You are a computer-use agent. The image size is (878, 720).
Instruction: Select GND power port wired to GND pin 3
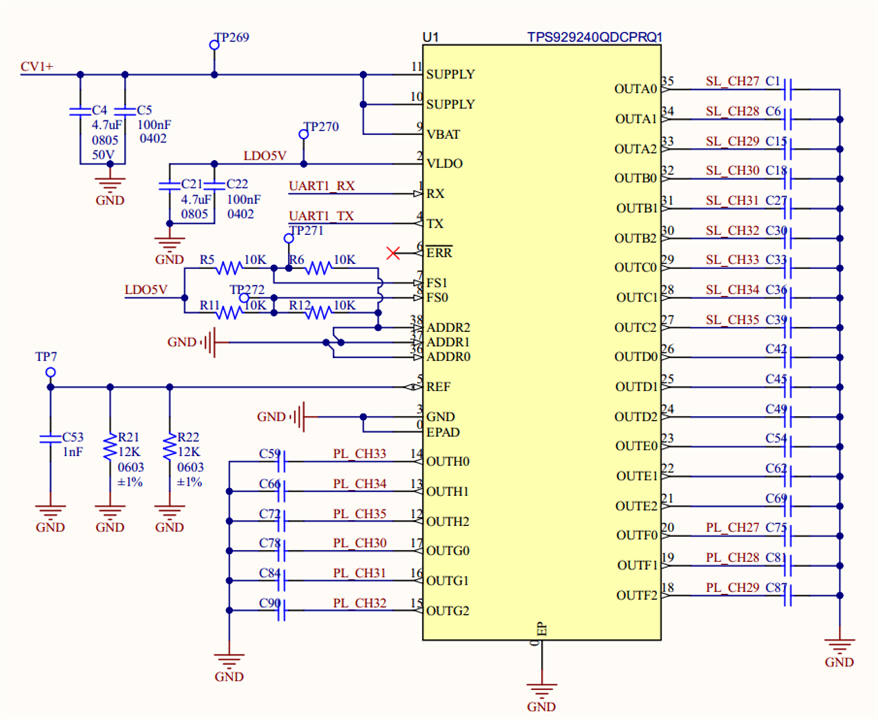click(x=280, y=417)
